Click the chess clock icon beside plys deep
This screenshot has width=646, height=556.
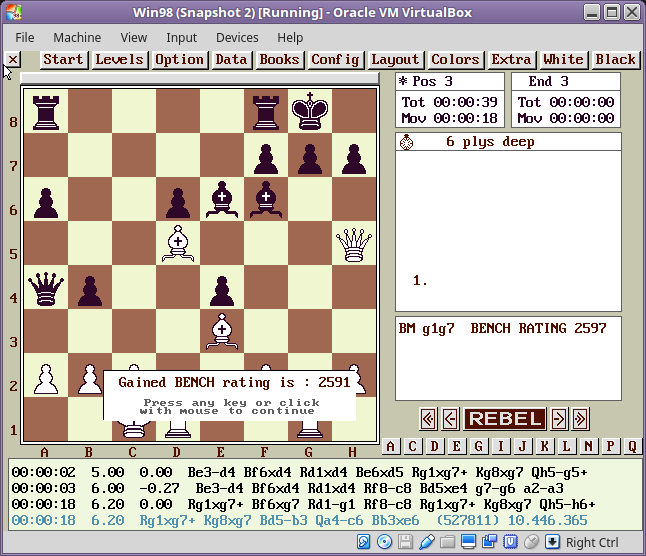coord(407,142)
